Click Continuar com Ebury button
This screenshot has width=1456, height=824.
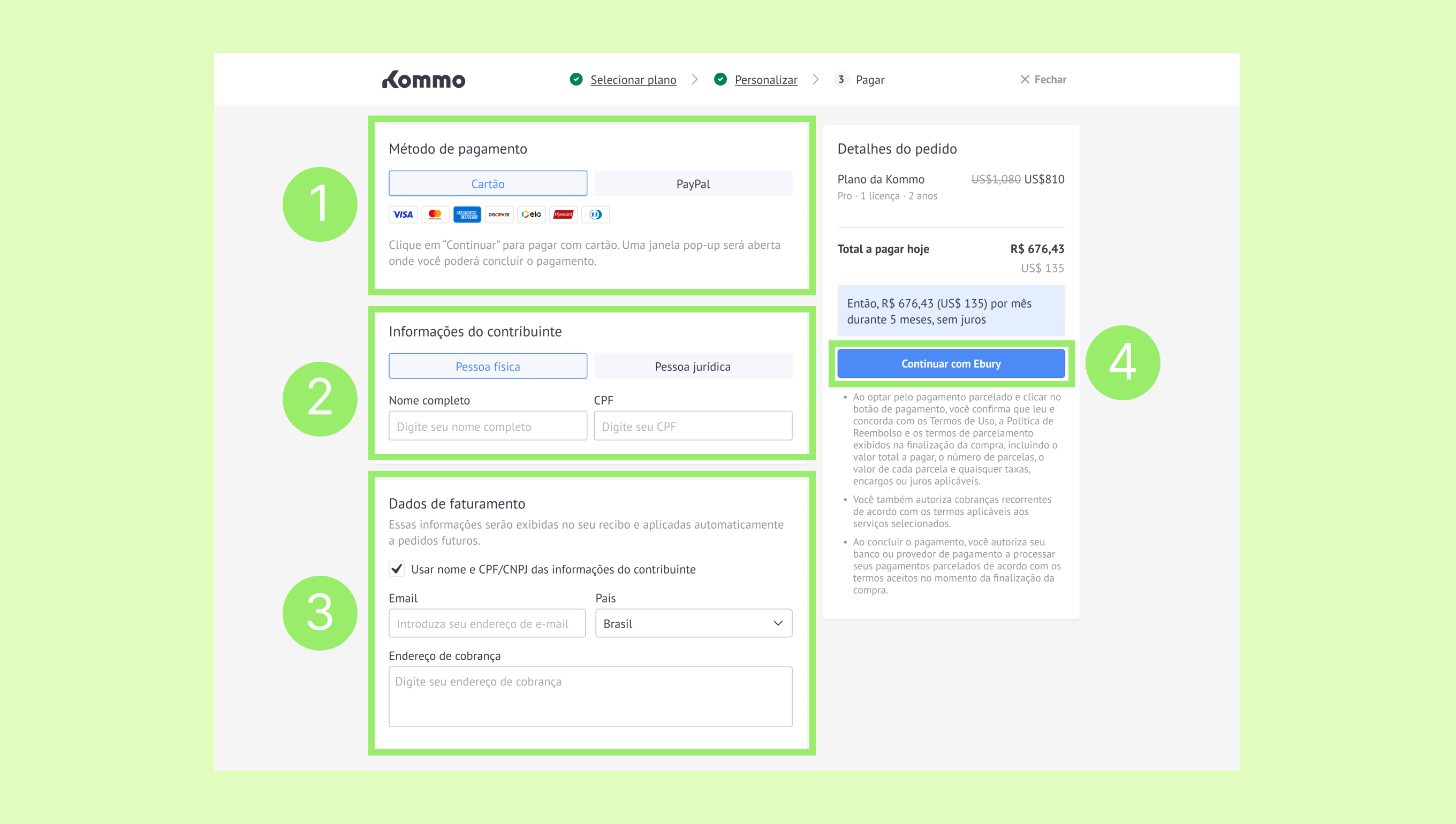coord(951,364)
